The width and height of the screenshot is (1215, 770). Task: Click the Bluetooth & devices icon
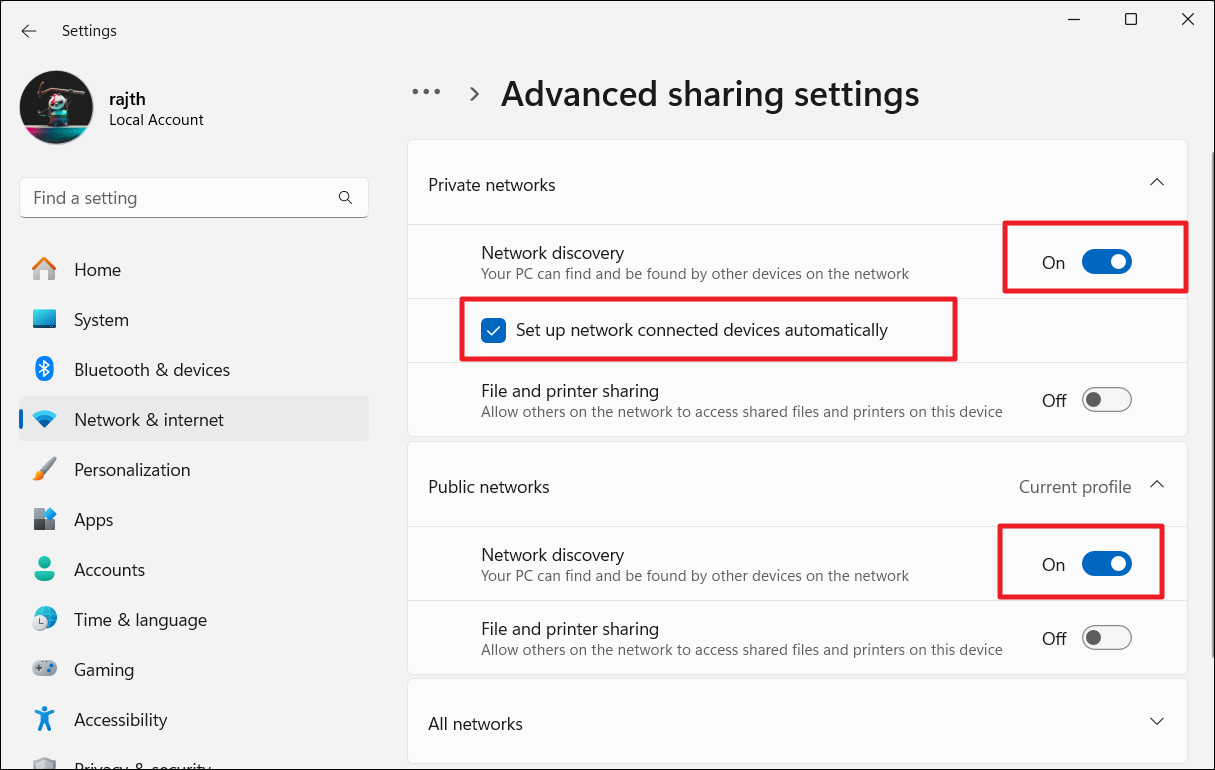(44, 370)
